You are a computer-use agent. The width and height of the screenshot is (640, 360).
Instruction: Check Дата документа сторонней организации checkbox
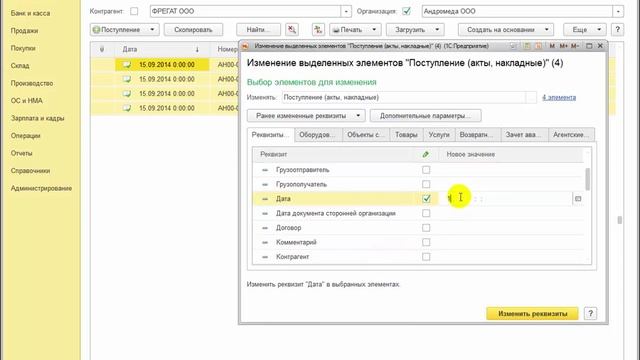pos(426,213)
